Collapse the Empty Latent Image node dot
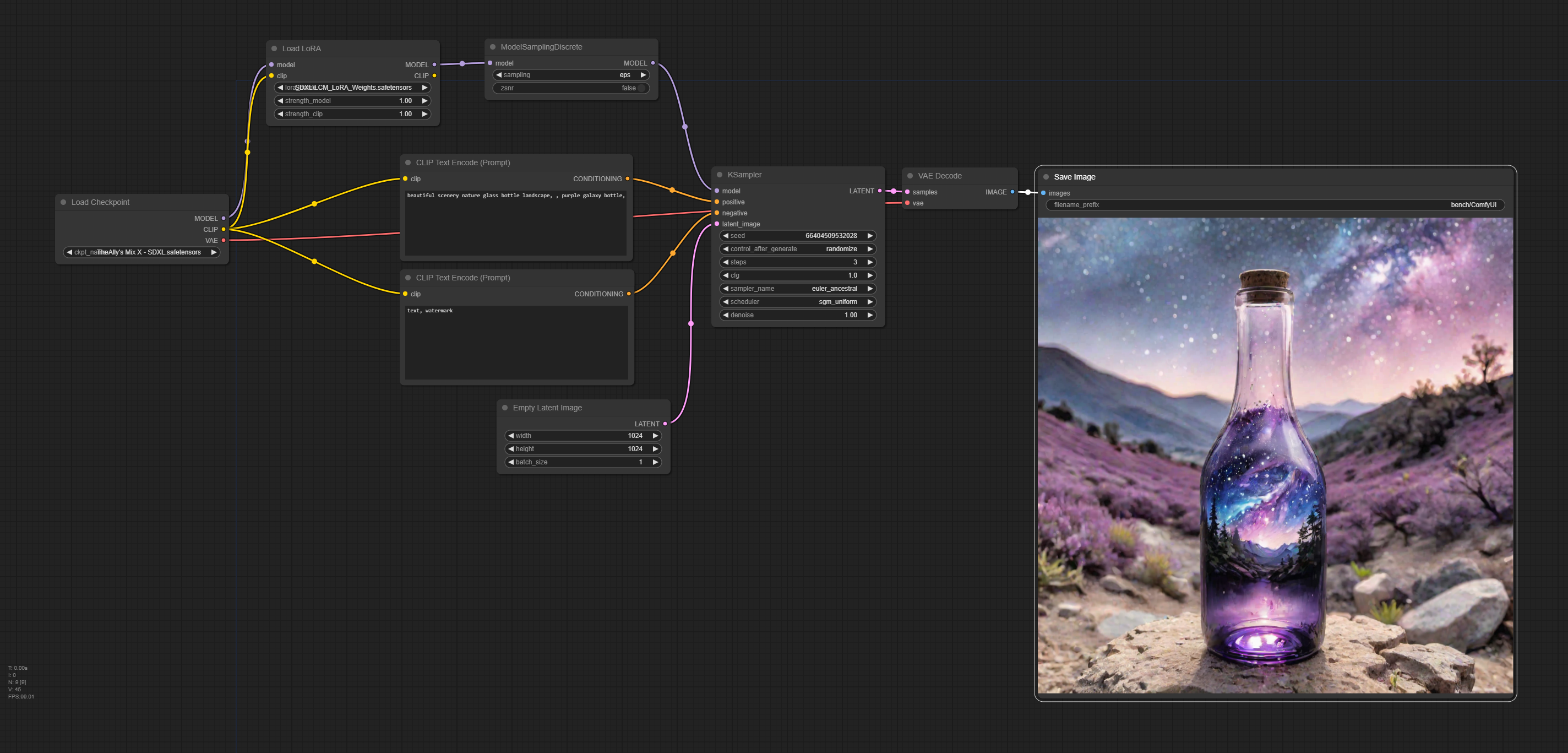 tap(505, 408)
